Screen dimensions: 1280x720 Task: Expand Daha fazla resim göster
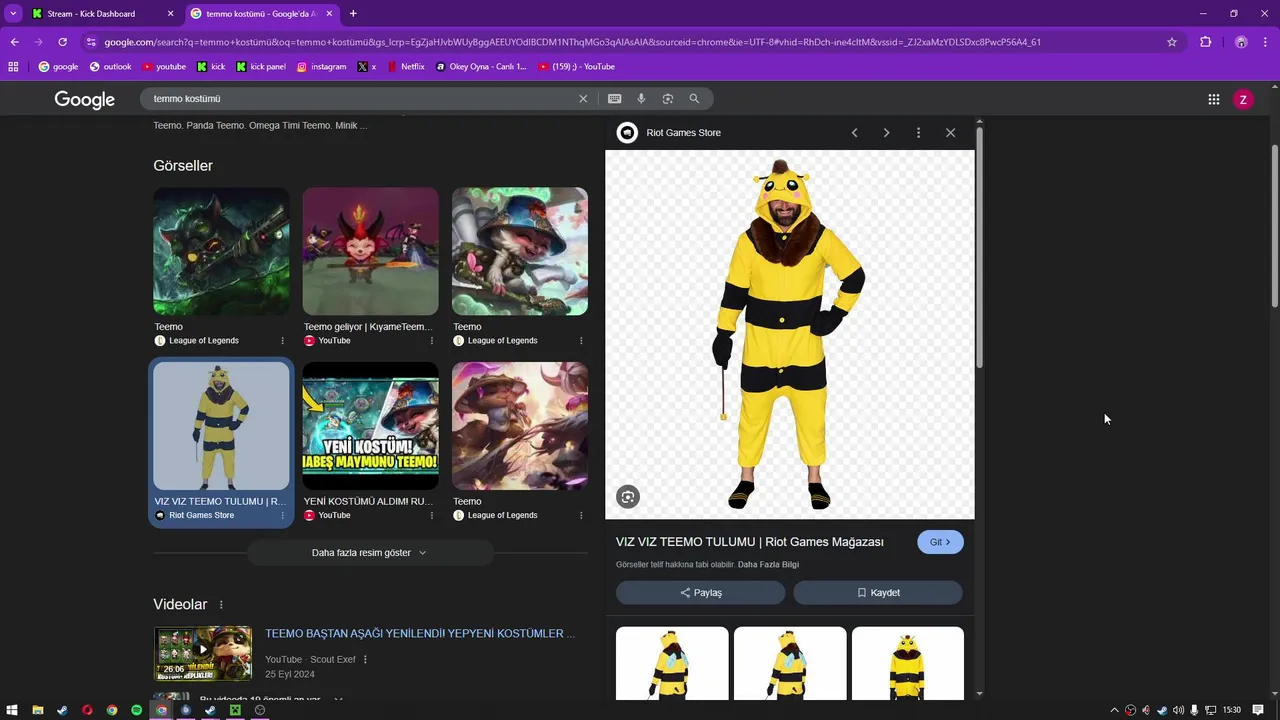pos(370,553)
